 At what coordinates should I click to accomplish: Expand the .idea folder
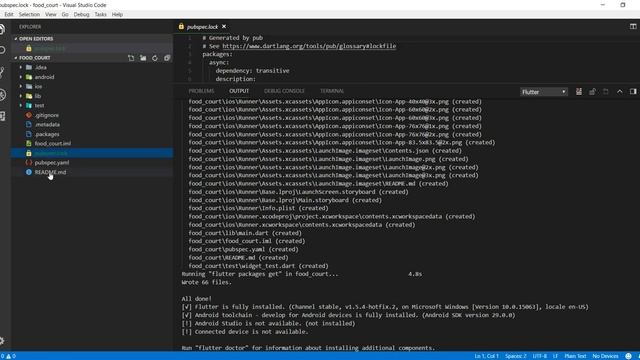pyautogui.click(x=20, y=67)
